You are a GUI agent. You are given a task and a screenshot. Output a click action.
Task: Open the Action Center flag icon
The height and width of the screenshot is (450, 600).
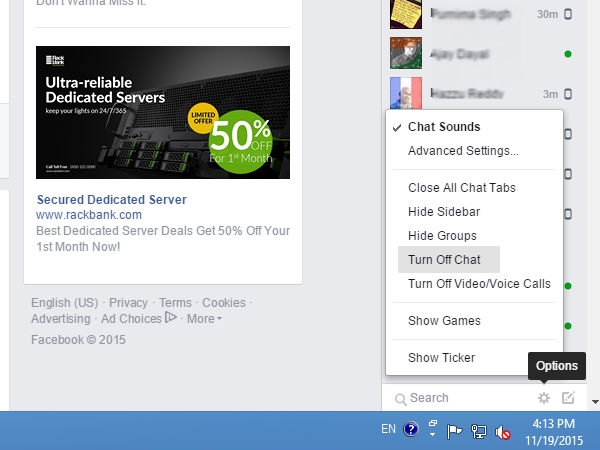click(454, 432)
